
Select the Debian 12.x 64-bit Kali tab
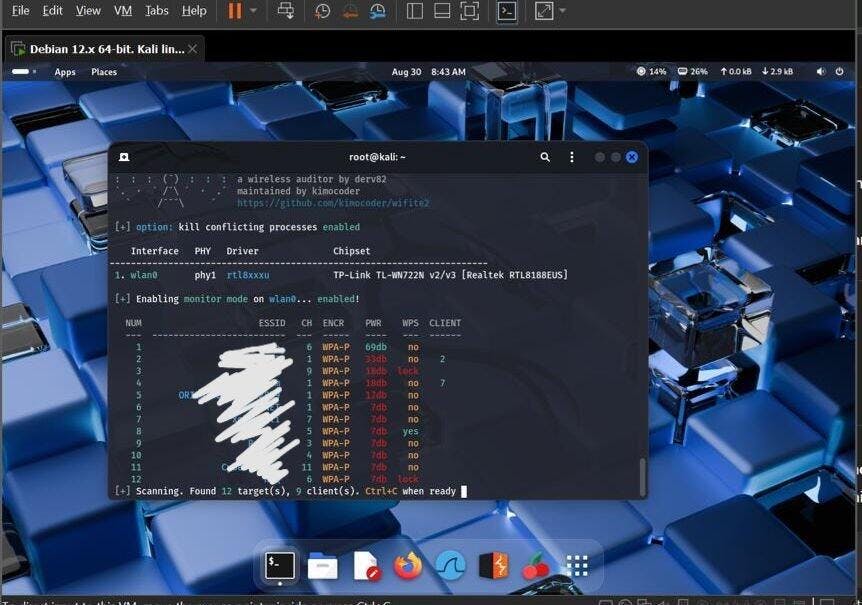98,49
